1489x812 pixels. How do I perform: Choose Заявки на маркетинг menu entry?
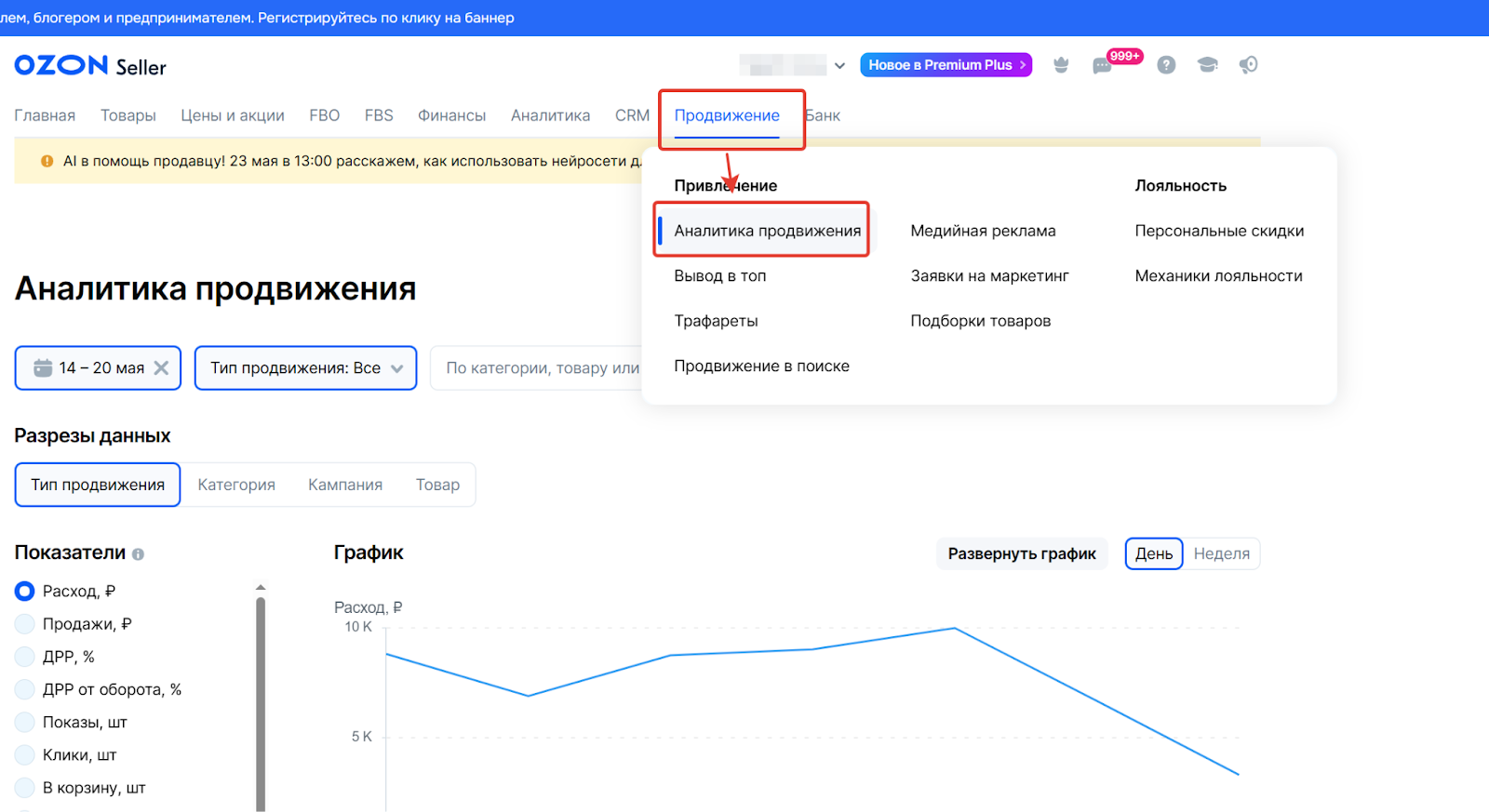tap(989, 276)
